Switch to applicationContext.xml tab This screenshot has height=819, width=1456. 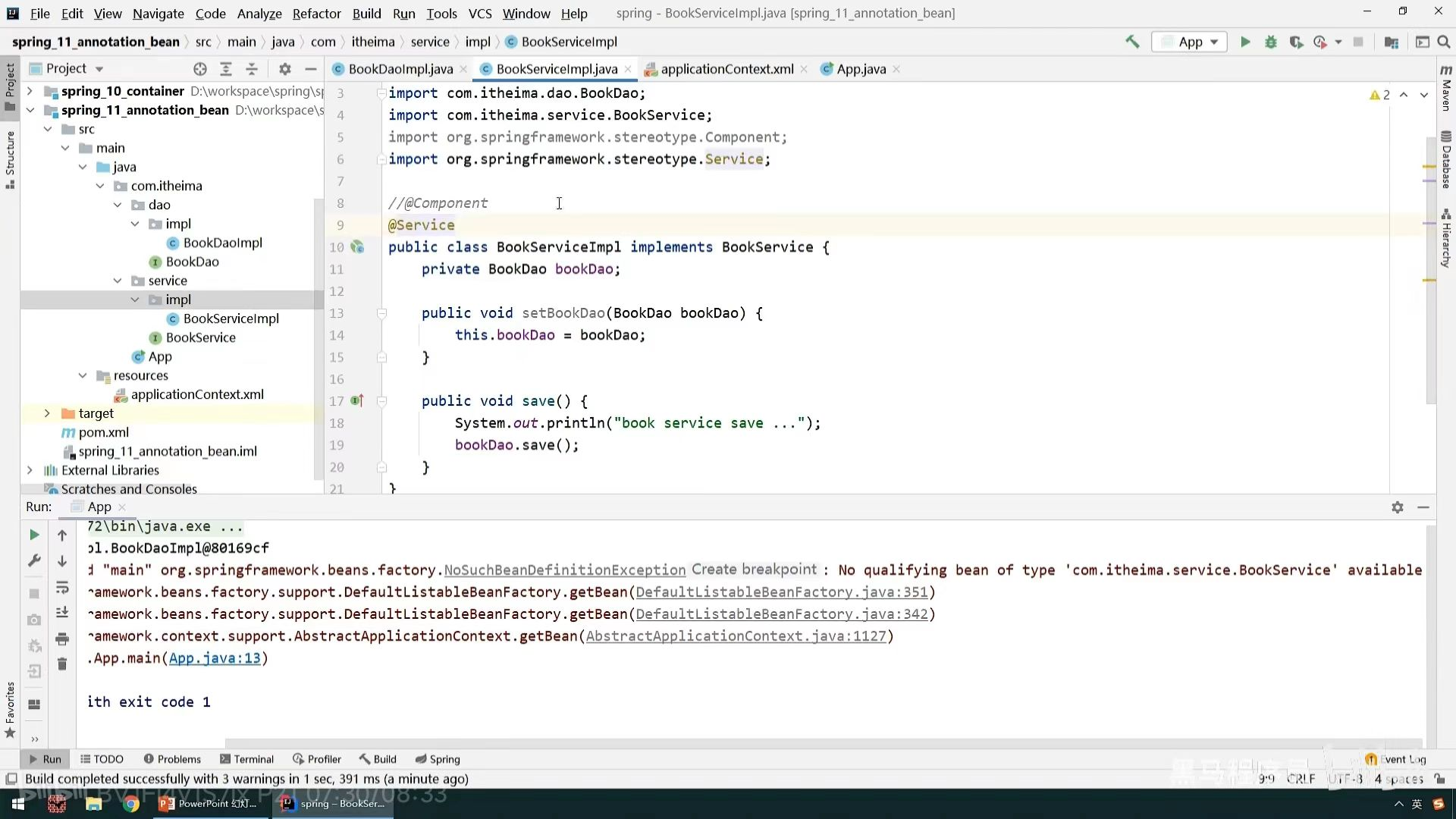[726, 69]
